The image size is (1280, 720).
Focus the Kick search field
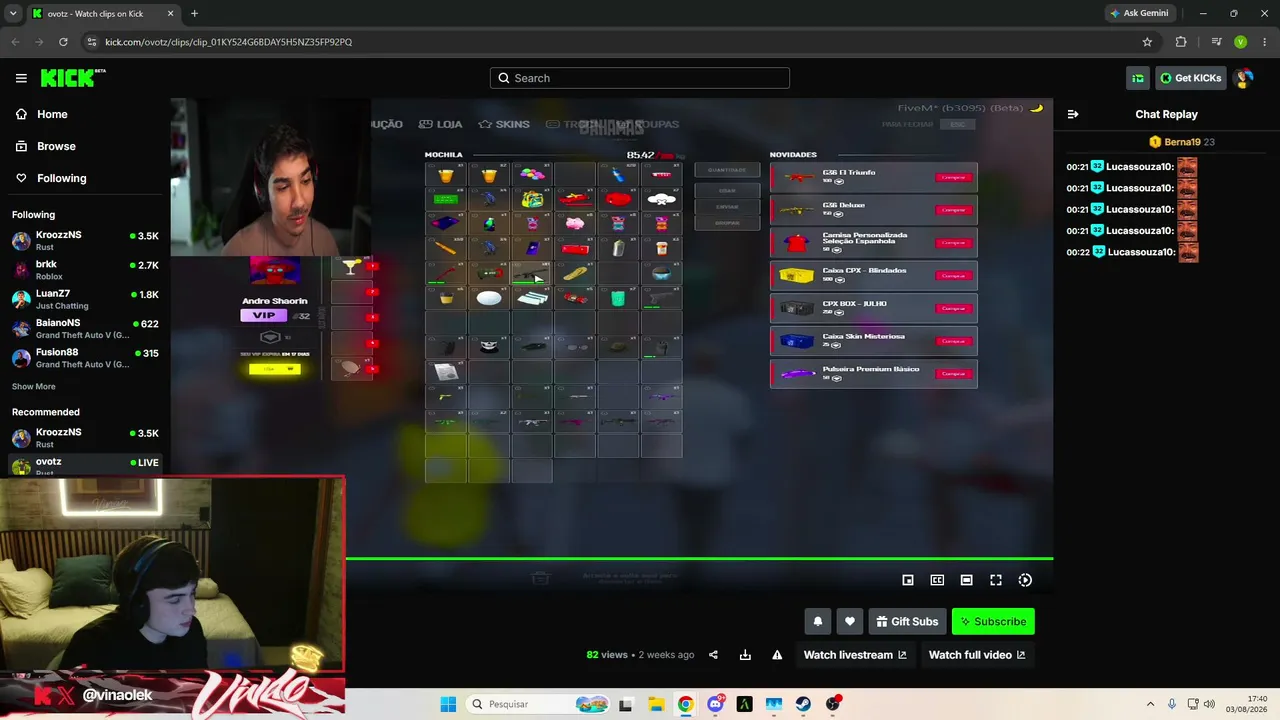tap(640, 78)
